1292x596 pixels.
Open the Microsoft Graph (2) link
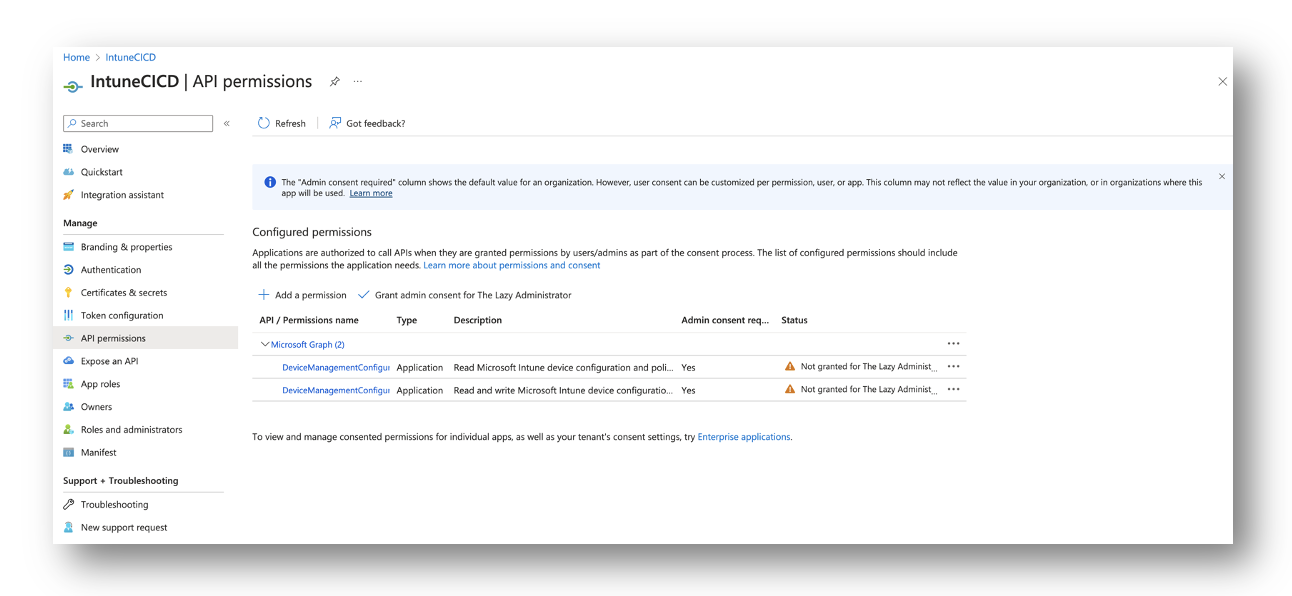(x=308, y=345)
